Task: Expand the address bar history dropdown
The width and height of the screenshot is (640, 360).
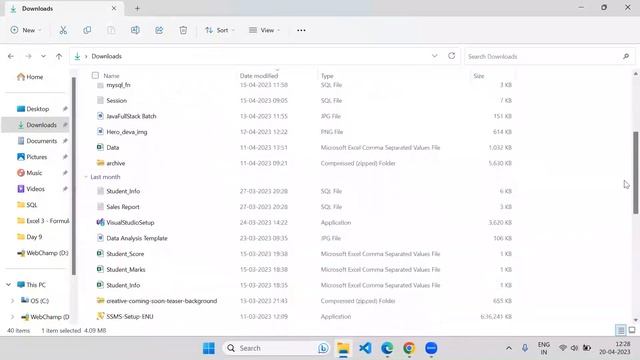Action: coord(434,56)
